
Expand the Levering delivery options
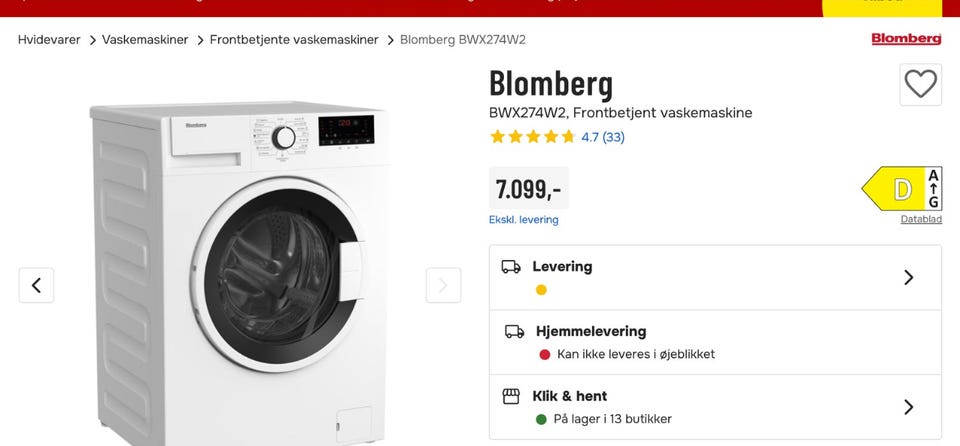pos(908,277)
